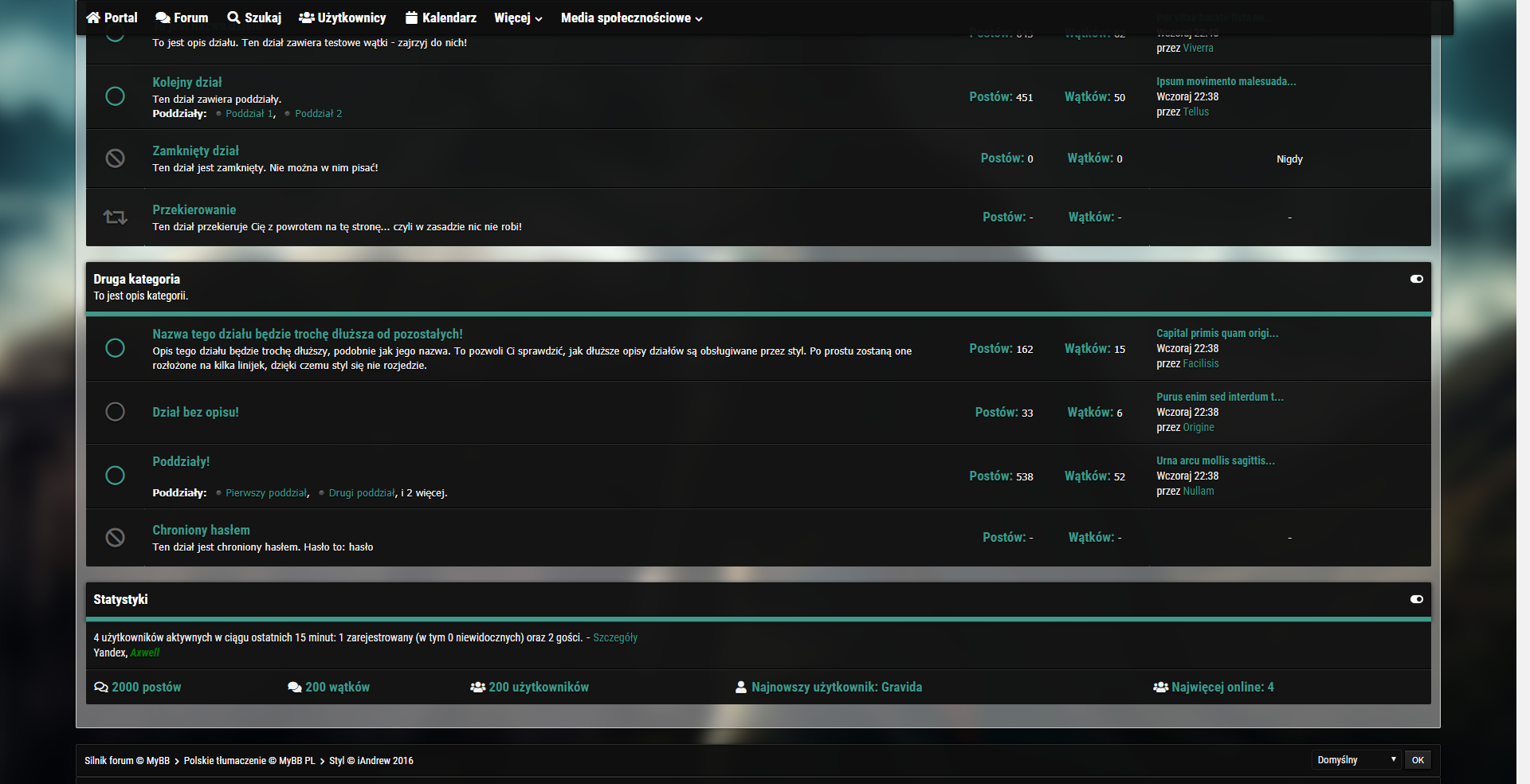Screen dimensions: 1530x784
Task: Click the status circle beside Poddziały! forum
Action: pos(115,476)
